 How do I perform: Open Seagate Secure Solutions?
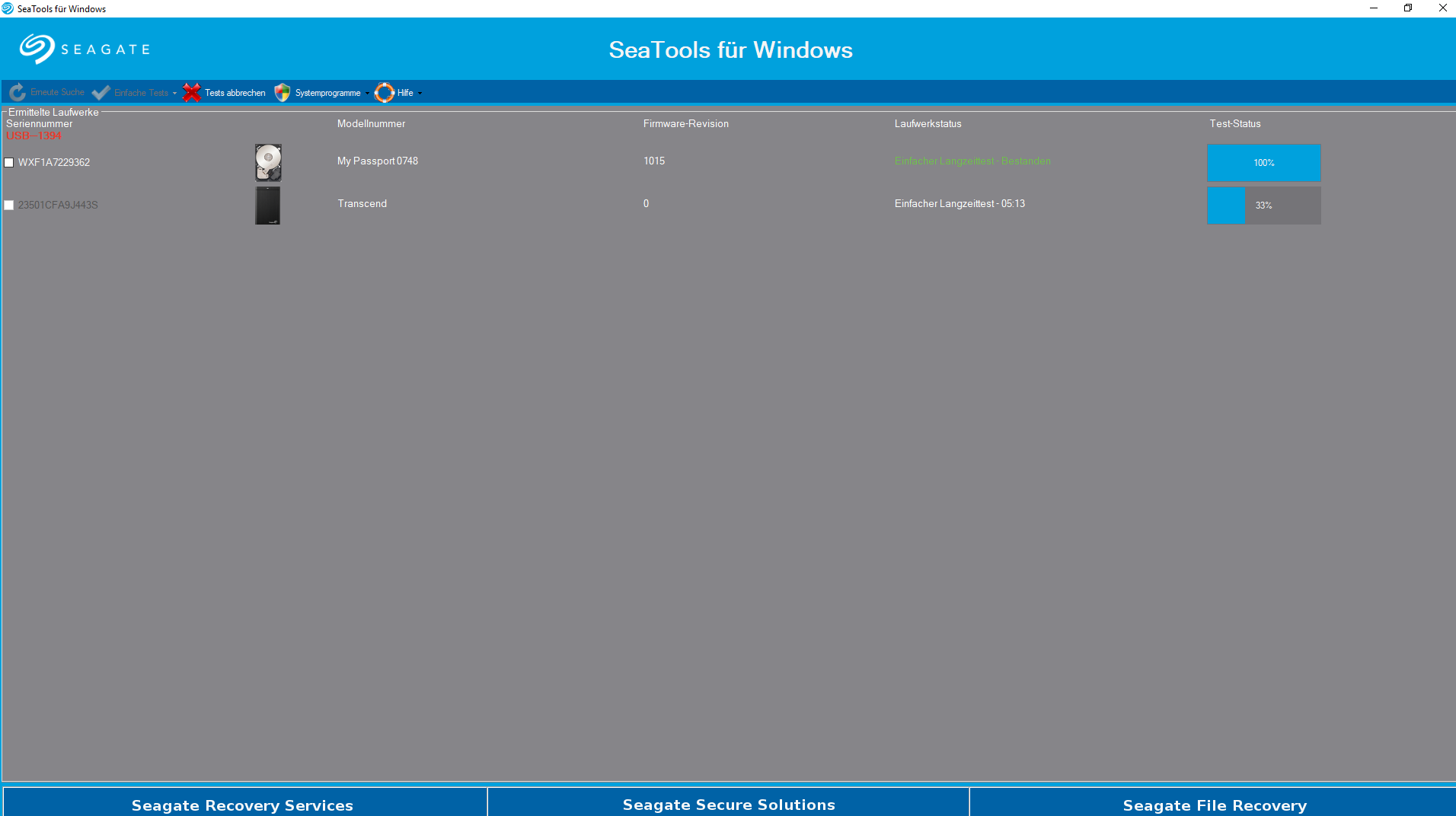coord(729,802)
